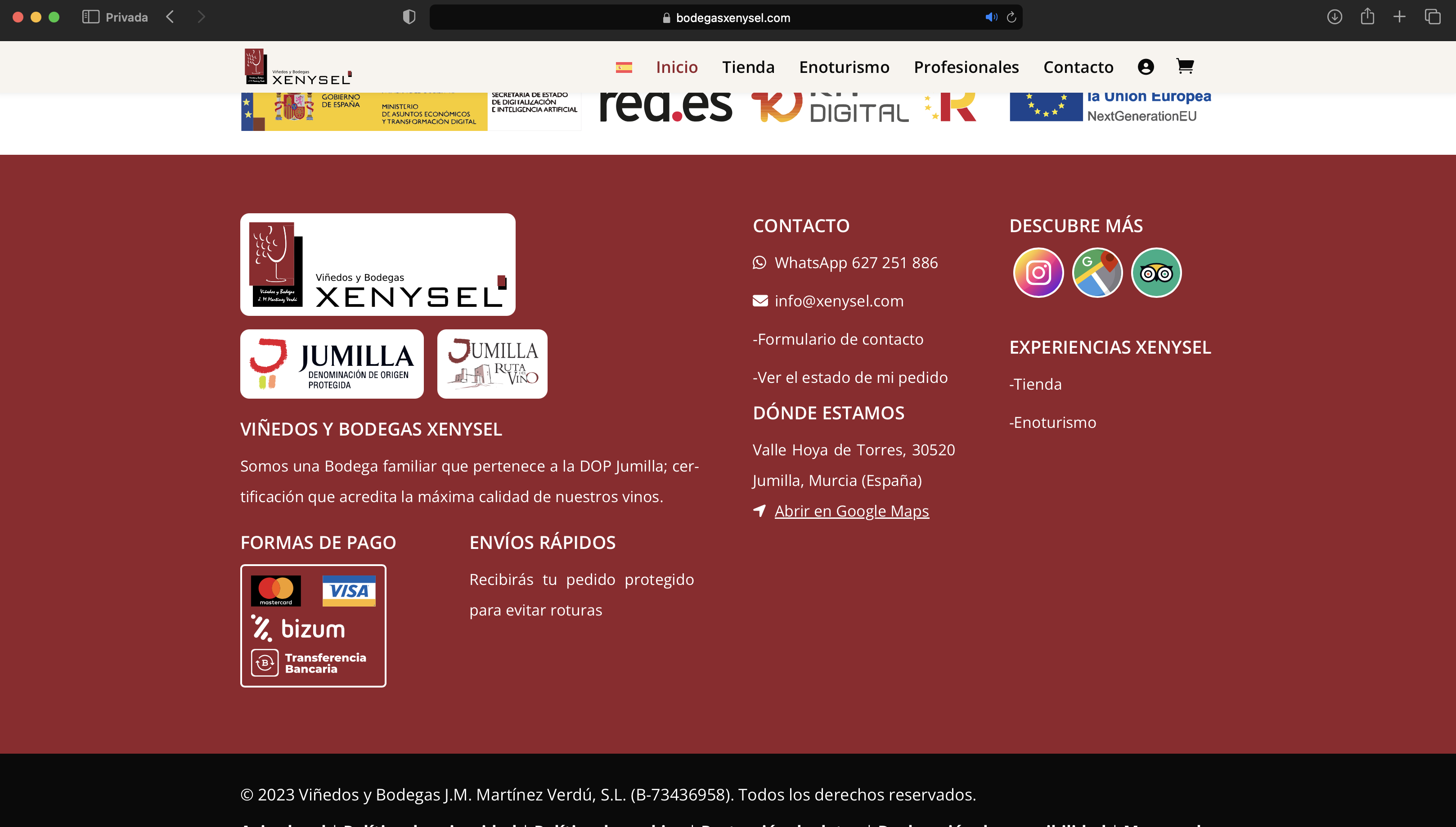The height and width of the screenshot is (827, 1456).
Task: Open the footer -Enoturismo link
Action: tap(1053, 422)
